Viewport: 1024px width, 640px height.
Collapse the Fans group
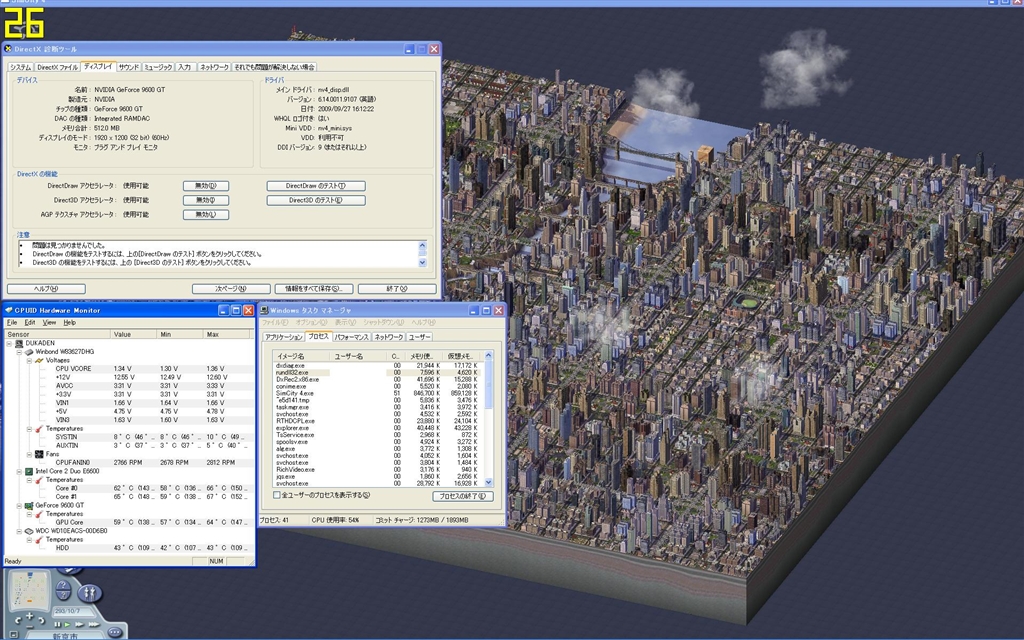29,454
